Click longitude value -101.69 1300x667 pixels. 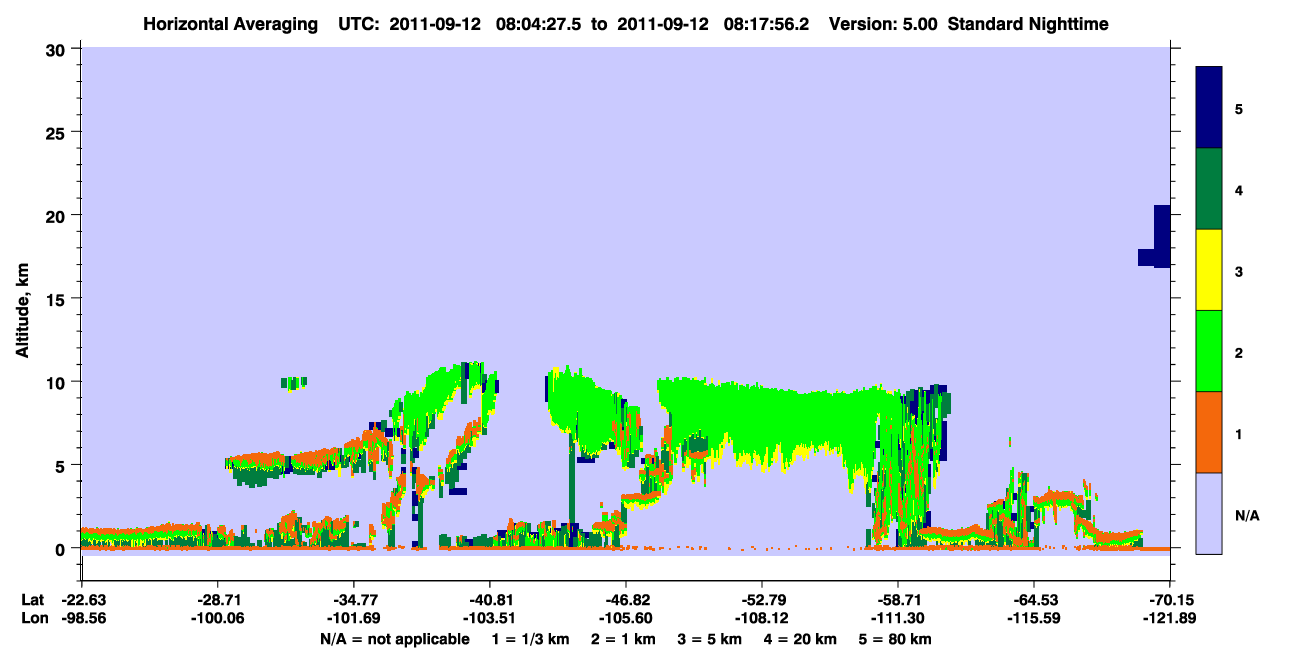tap(353, 618)
